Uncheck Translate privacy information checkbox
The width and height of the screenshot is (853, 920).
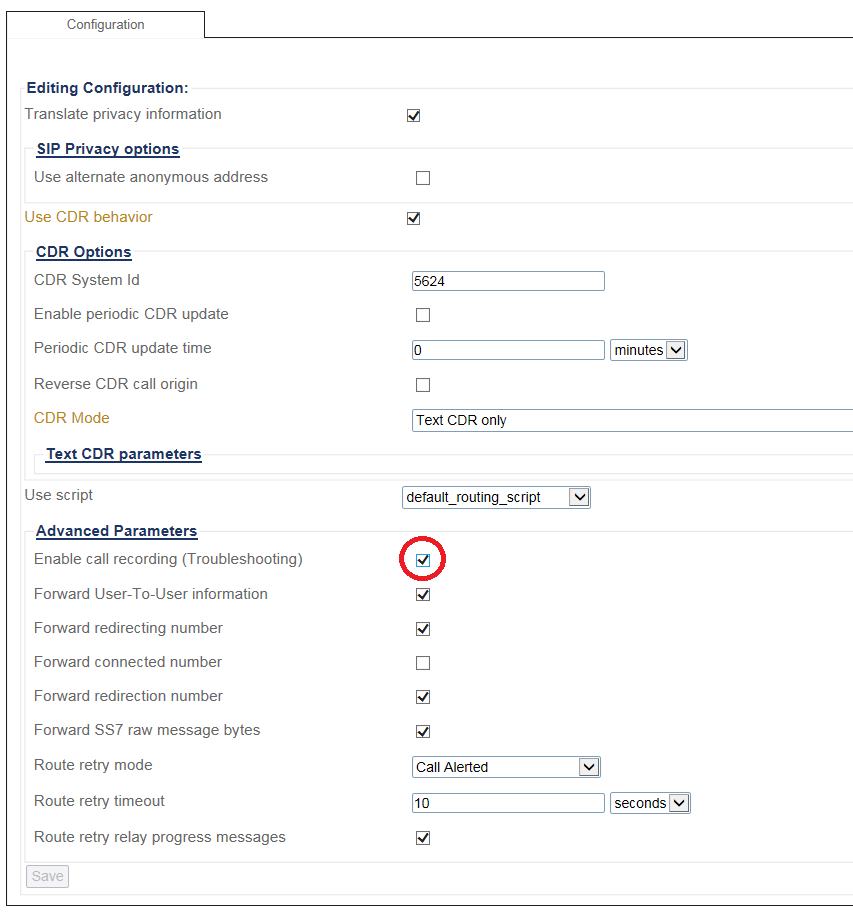pyautogui.click(x=413, y=115)
